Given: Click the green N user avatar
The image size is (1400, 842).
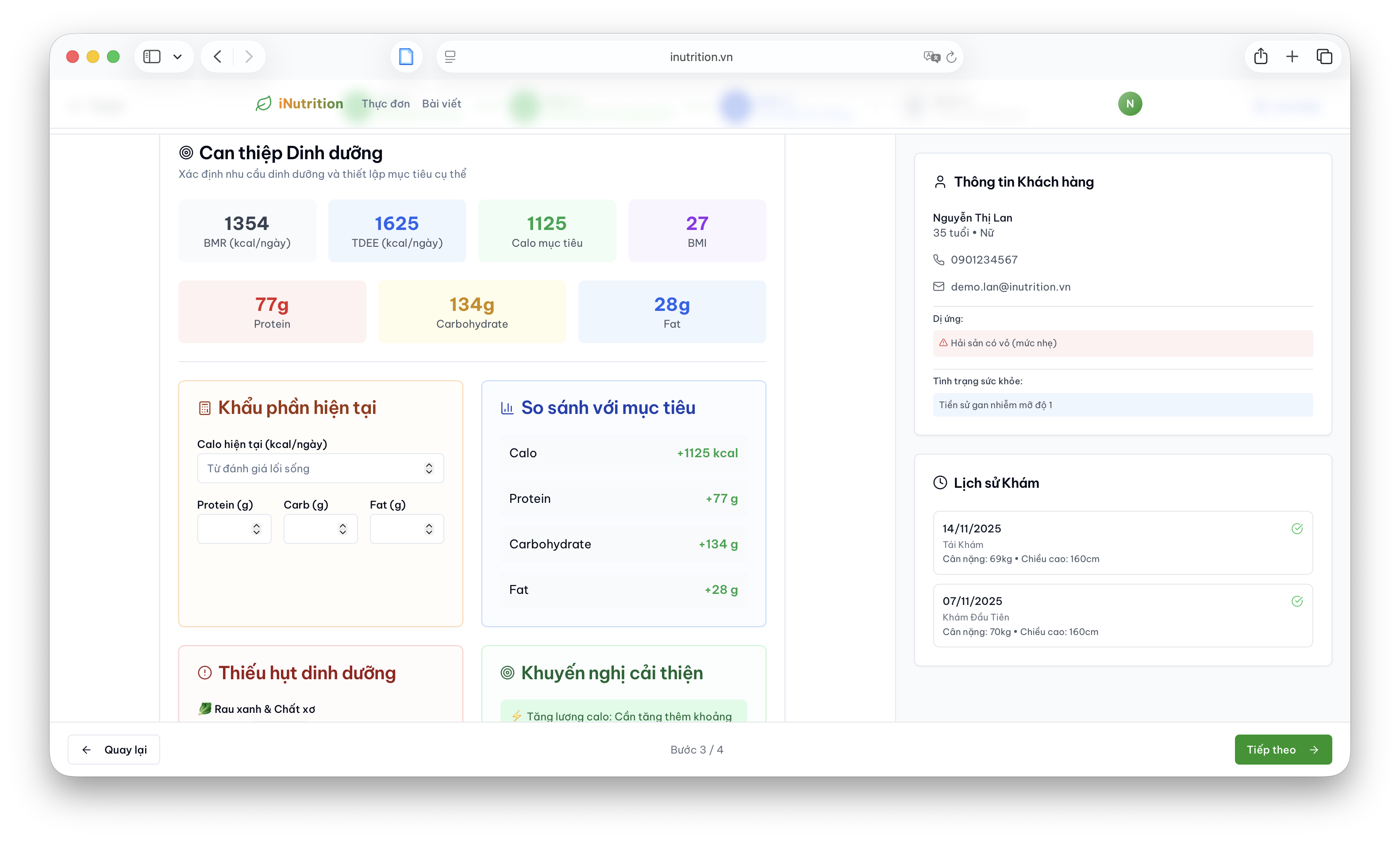Looking at the screenshot, I should [x=1130, y=104].
